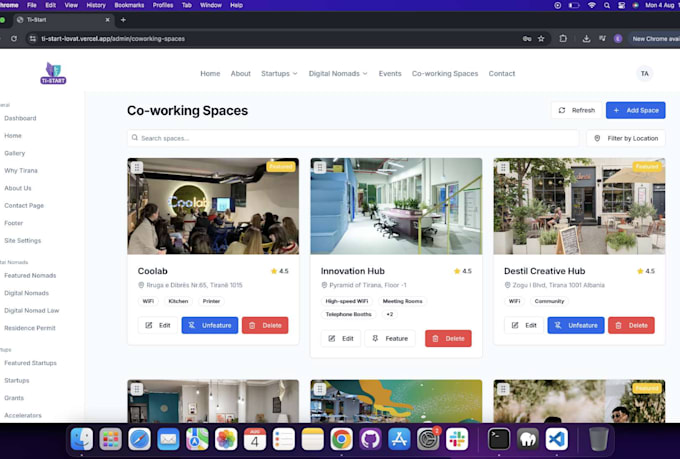Screen dimensions: 680x459
Task: Open Safari from the dock
Action: click(x=139, y=439)
